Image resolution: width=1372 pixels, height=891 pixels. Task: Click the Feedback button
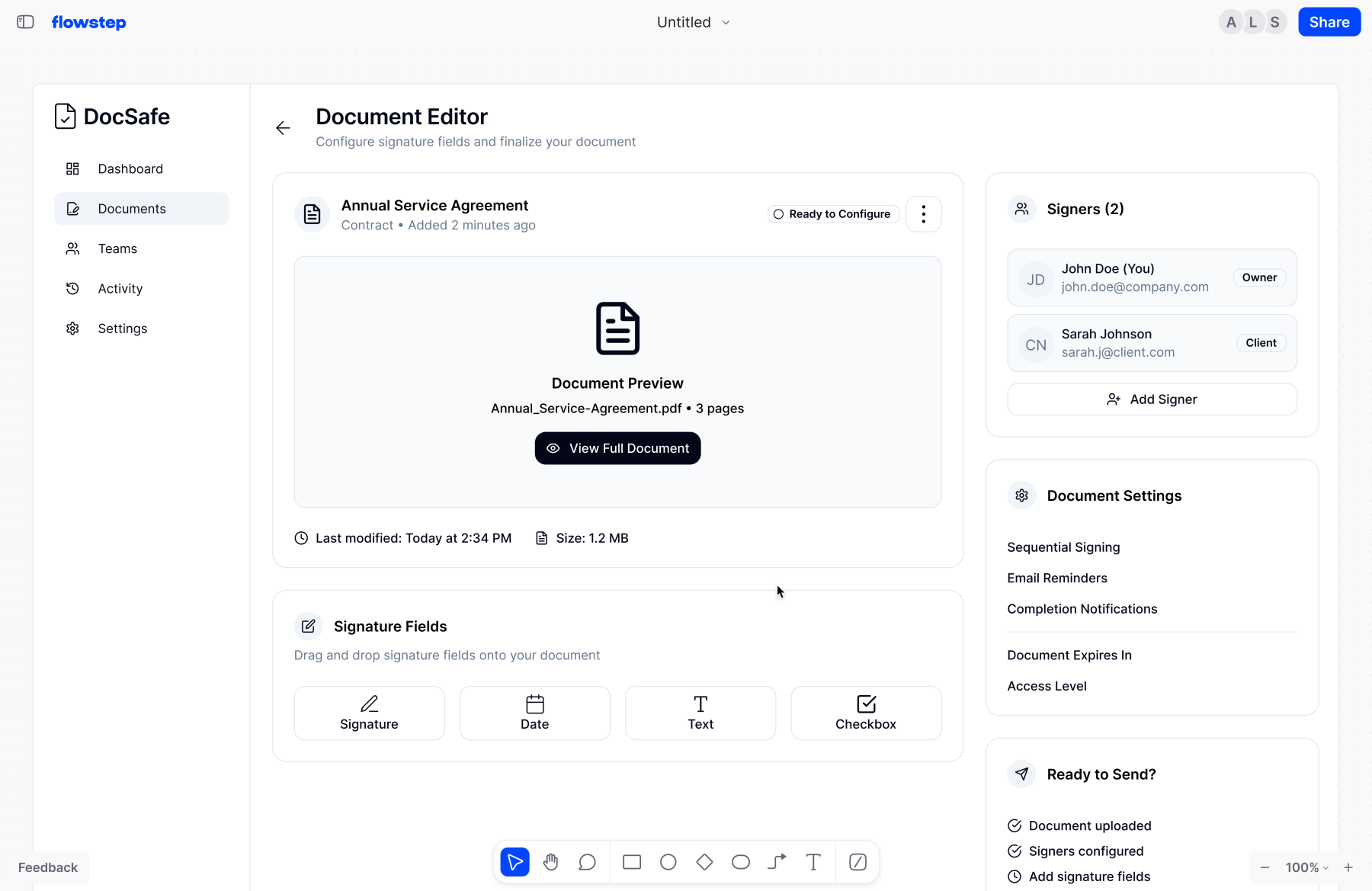pyautogui.click(x=48, y=867)
